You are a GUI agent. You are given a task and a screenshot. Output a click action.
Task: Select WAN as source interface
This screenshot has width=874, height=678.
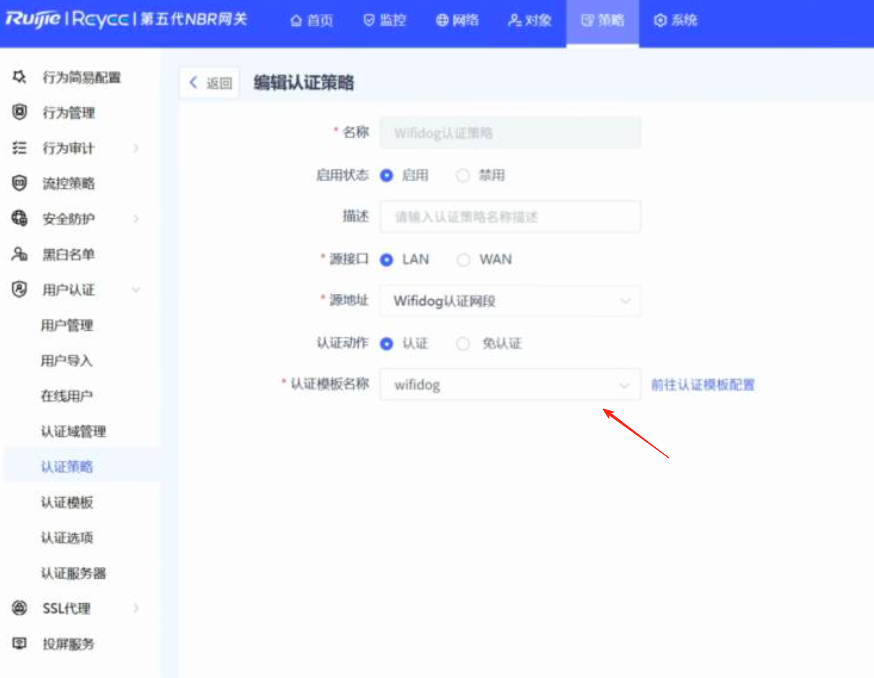point(463,259)
